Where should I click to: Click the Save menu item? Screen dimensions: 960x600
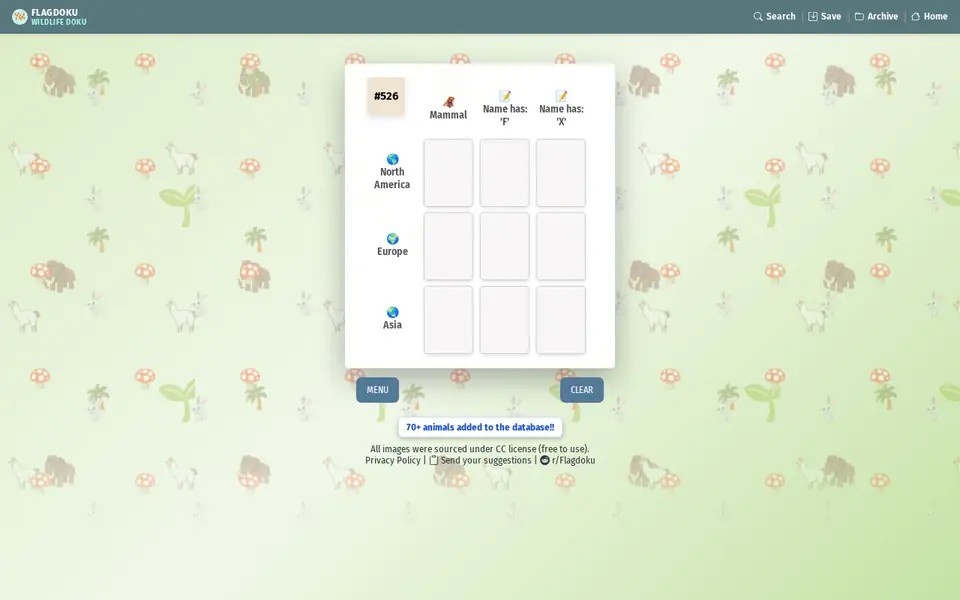[825, 17]
